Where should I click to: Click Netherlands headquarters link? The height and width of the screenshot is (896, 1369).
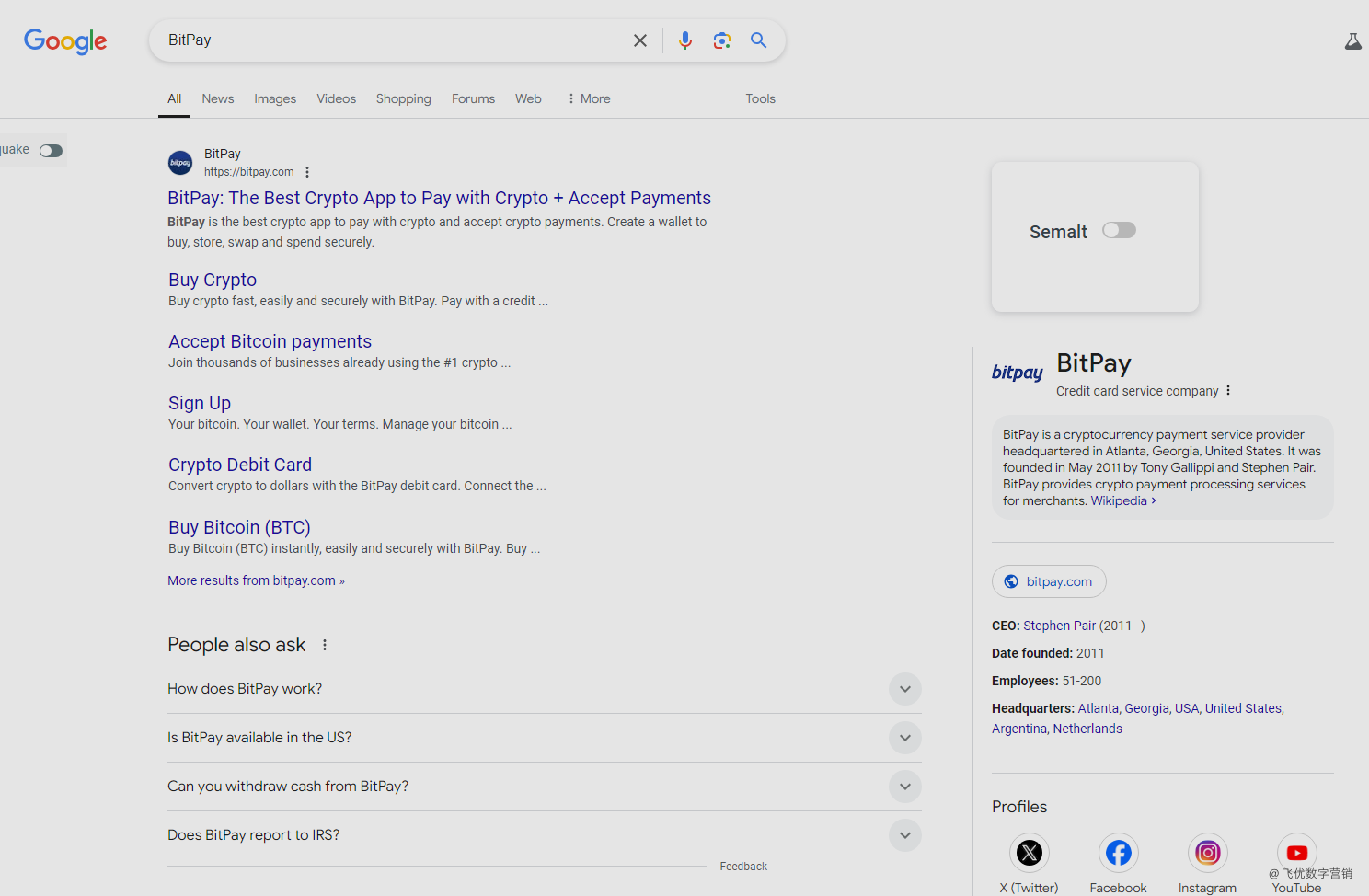(1087, 729)
